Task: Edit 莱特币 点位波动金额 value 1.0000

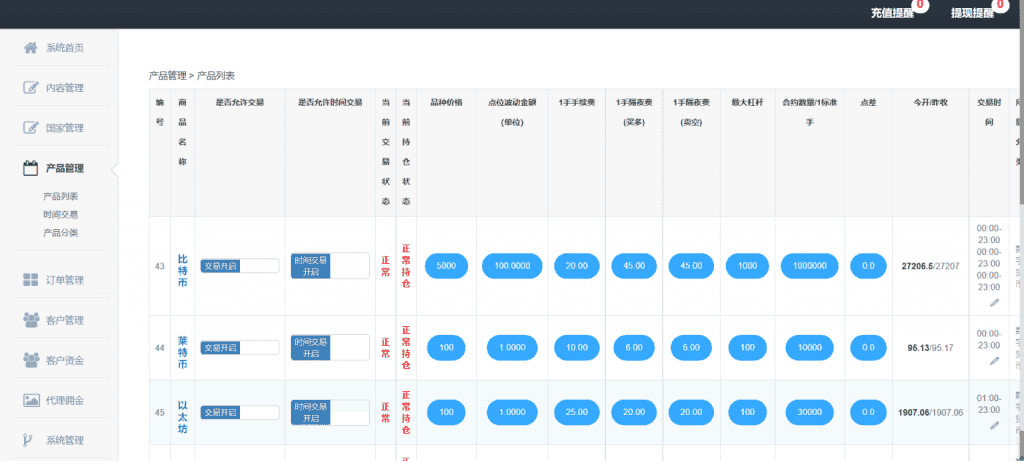Action: pyautogui.click(x=512, y=348)
